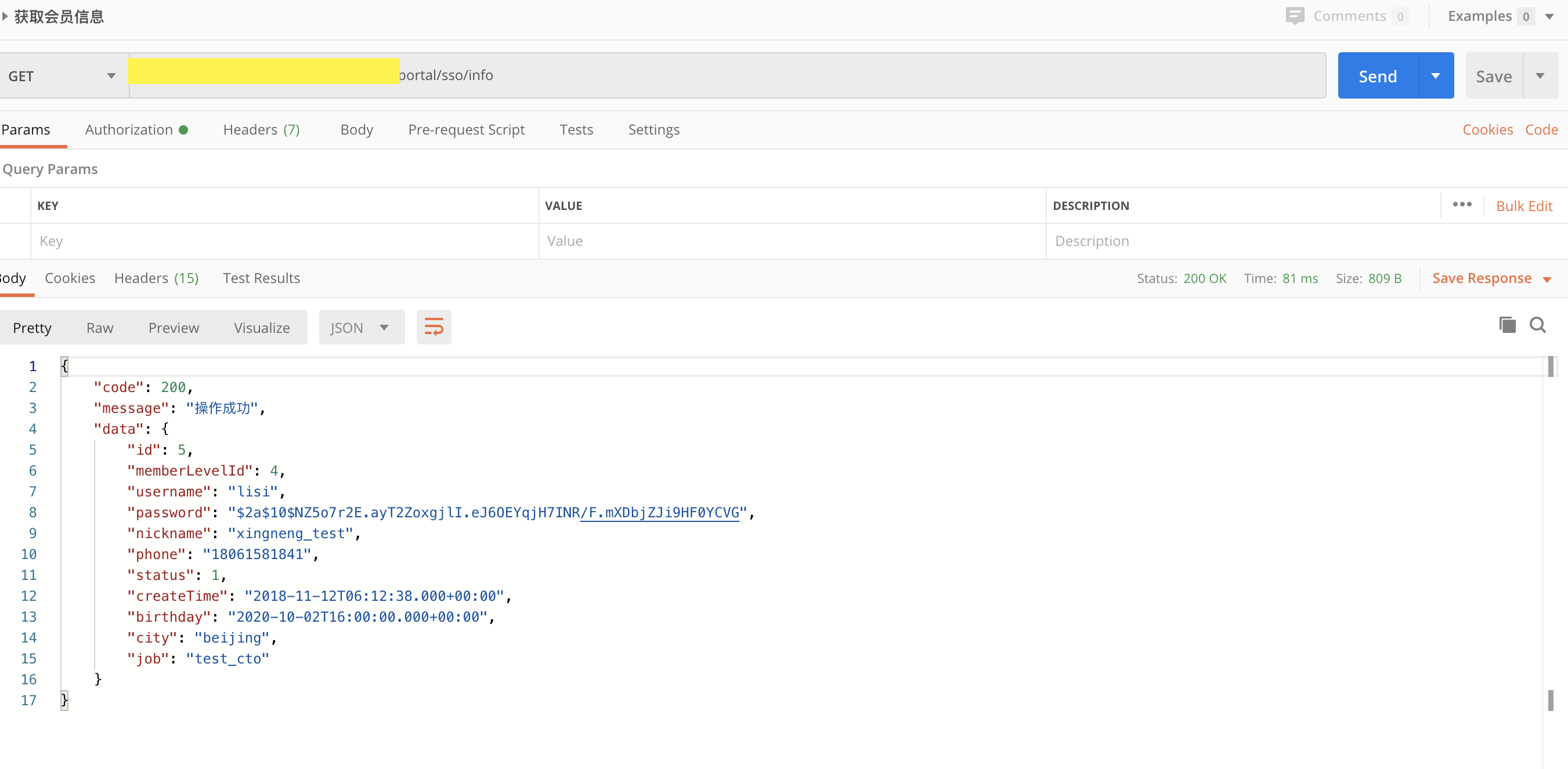Expand the 获取会员信息 request title triangle
1568x769 pixels.
5,16
